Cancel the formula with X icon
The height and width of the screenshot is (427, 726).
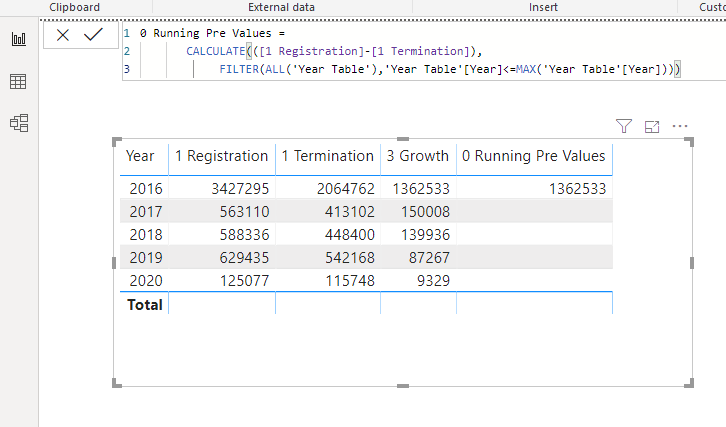(x=63, y=35)
